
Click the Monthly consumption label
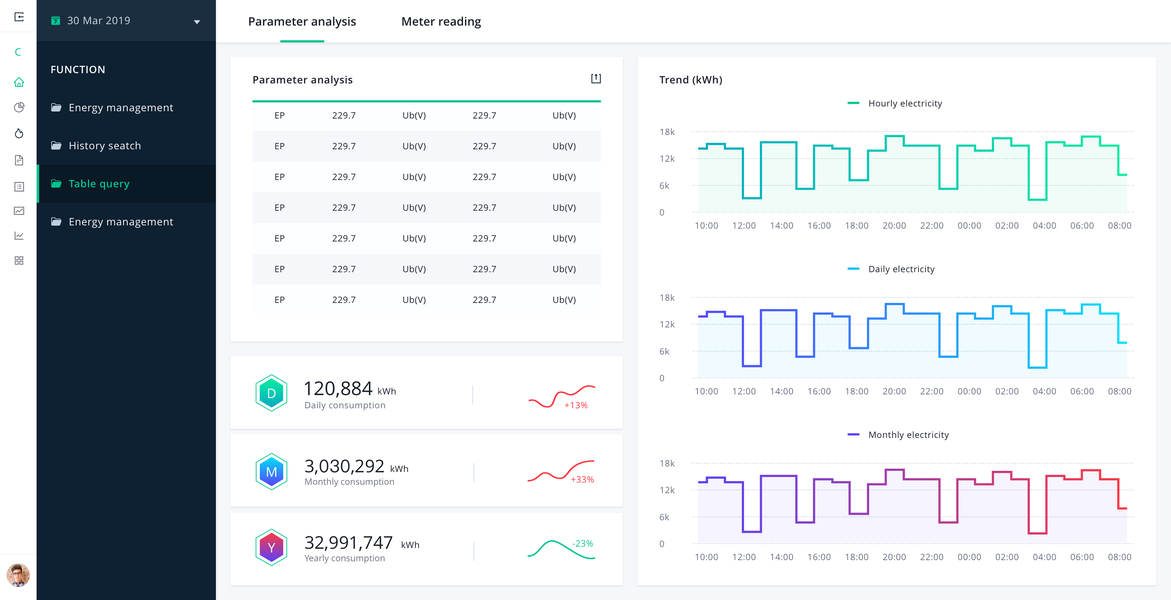pos(349,482)
